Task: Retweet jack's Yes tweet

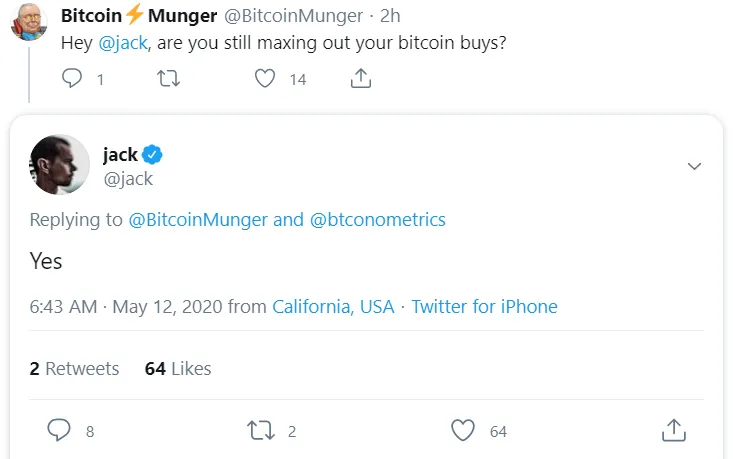Action: tap(260, 430)
